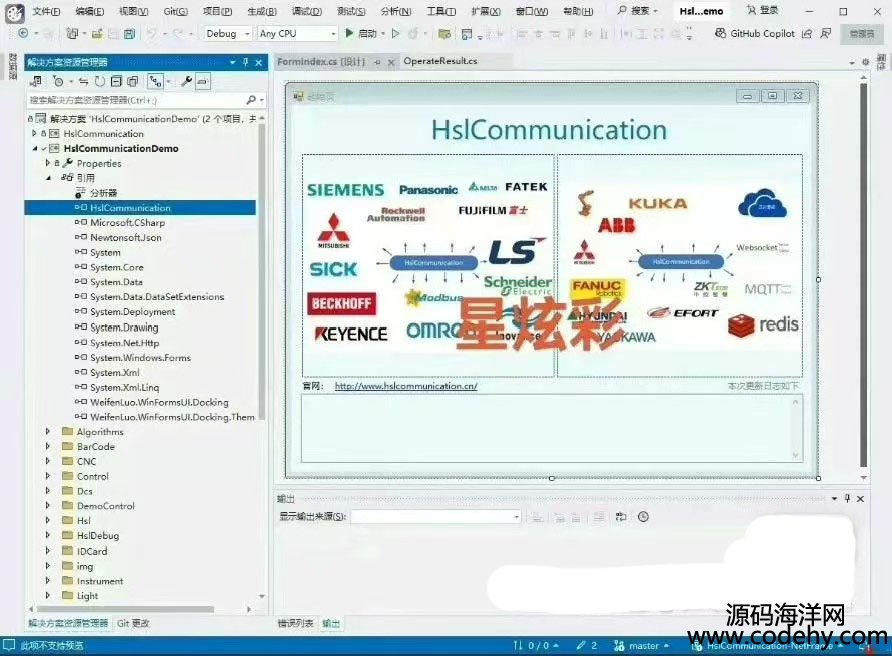892x656 pixels.
Task: Open the 文件(F) menu
Action: pos(46,11)
